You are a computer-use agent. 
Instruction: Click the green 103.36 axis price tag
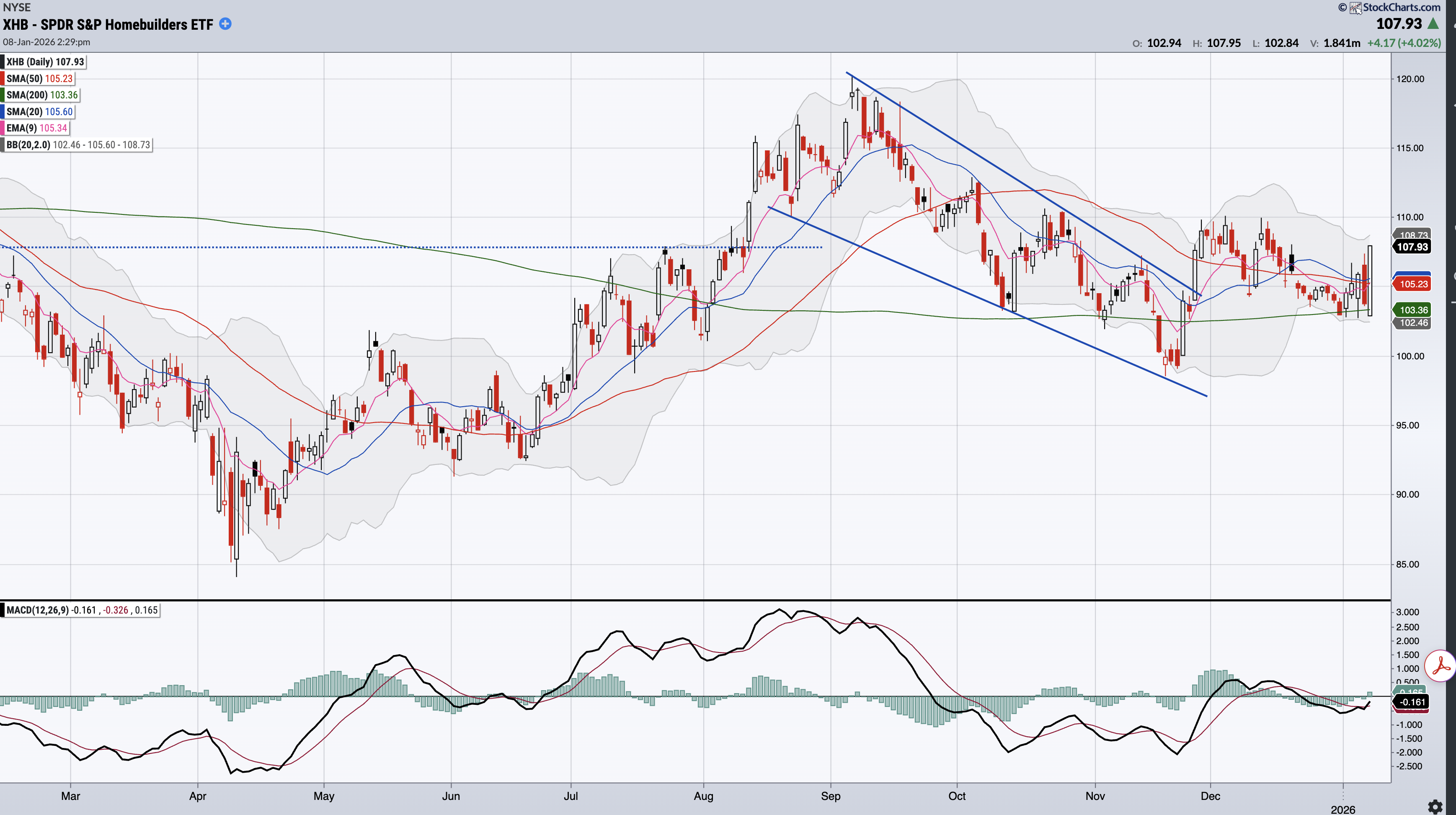tap(1413, 310)
